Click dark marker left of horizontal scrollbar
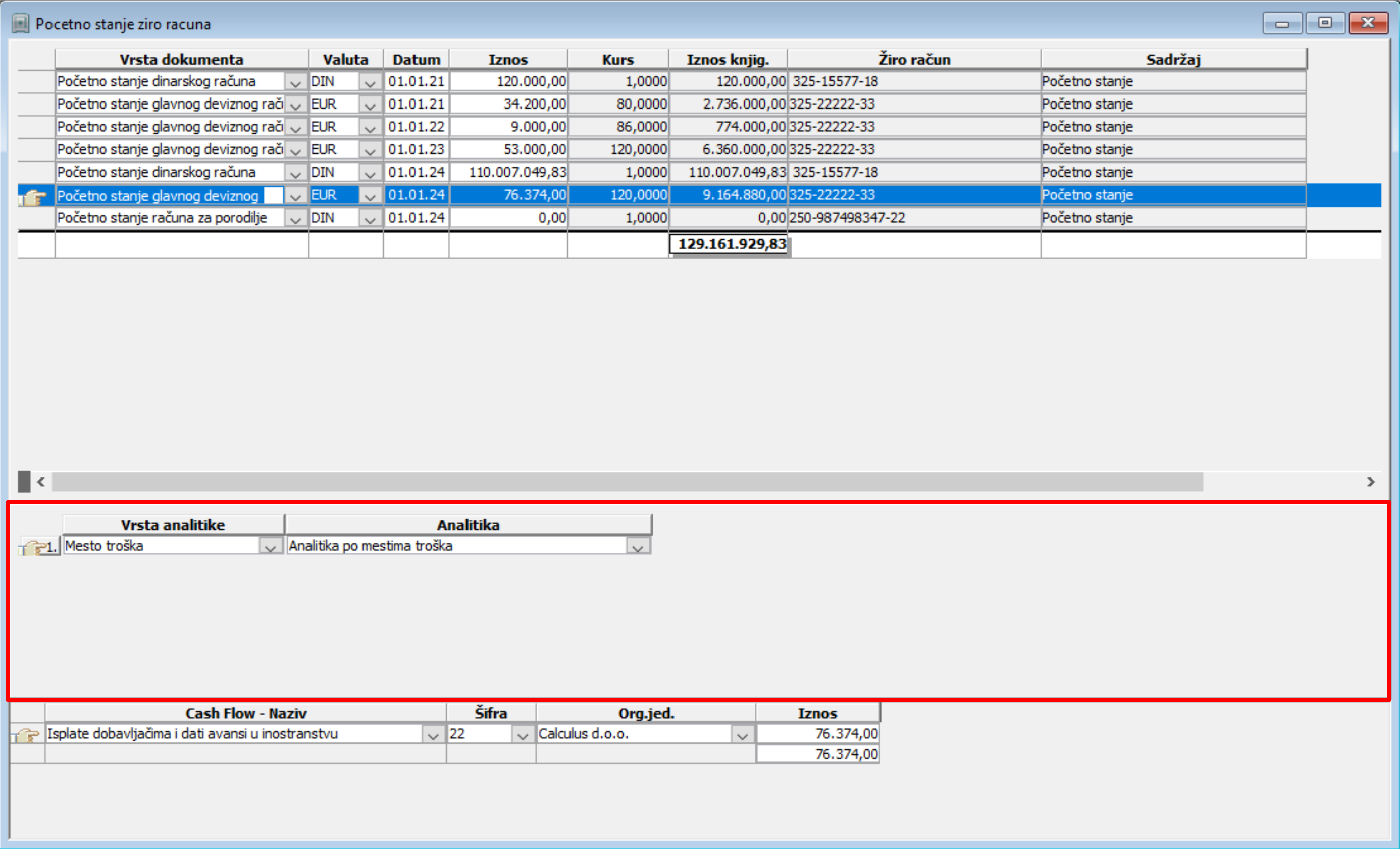 24,482
